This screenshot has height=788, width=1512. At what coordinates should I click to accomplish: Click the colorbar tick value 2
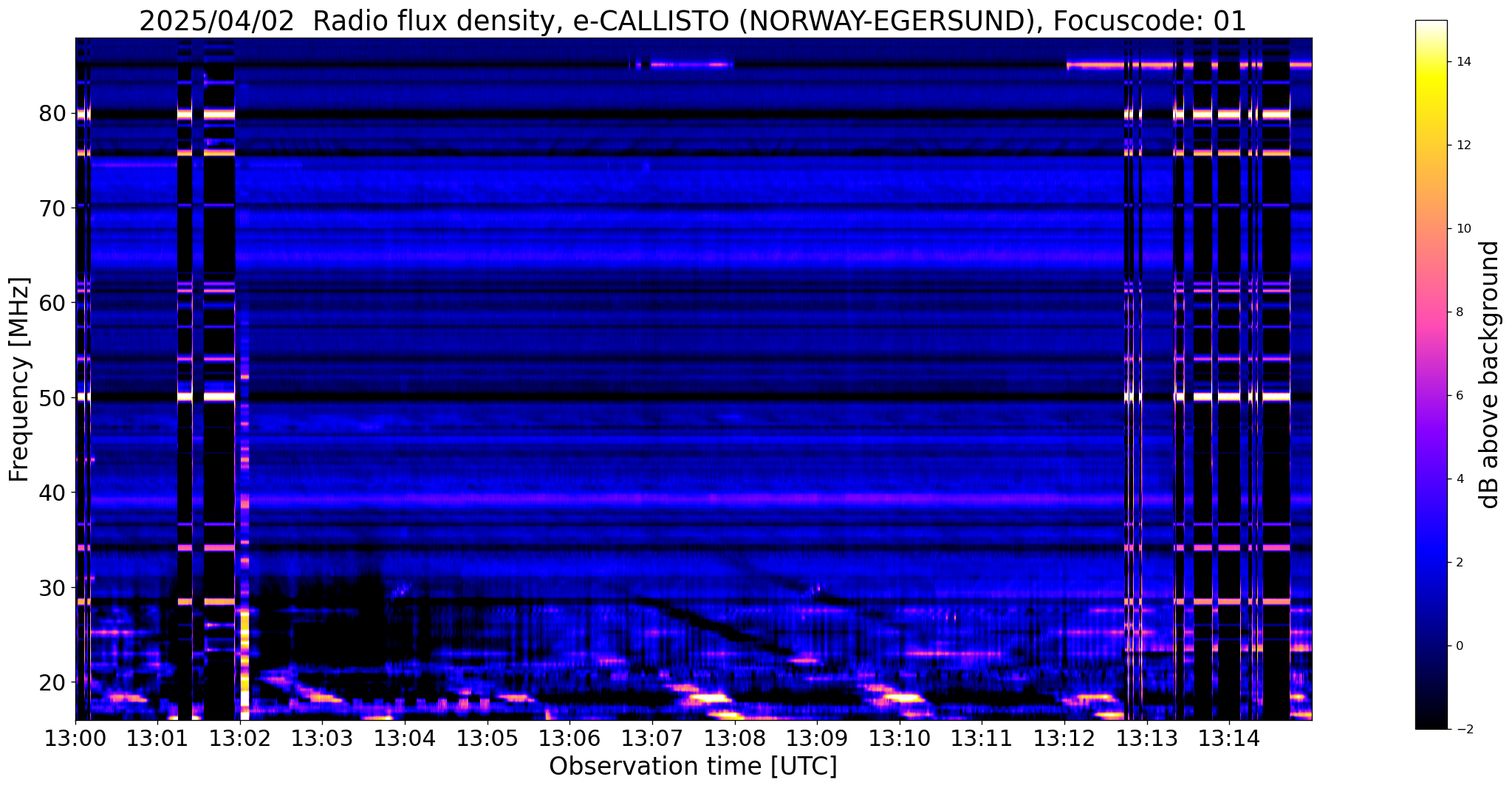coord(1459,563)
